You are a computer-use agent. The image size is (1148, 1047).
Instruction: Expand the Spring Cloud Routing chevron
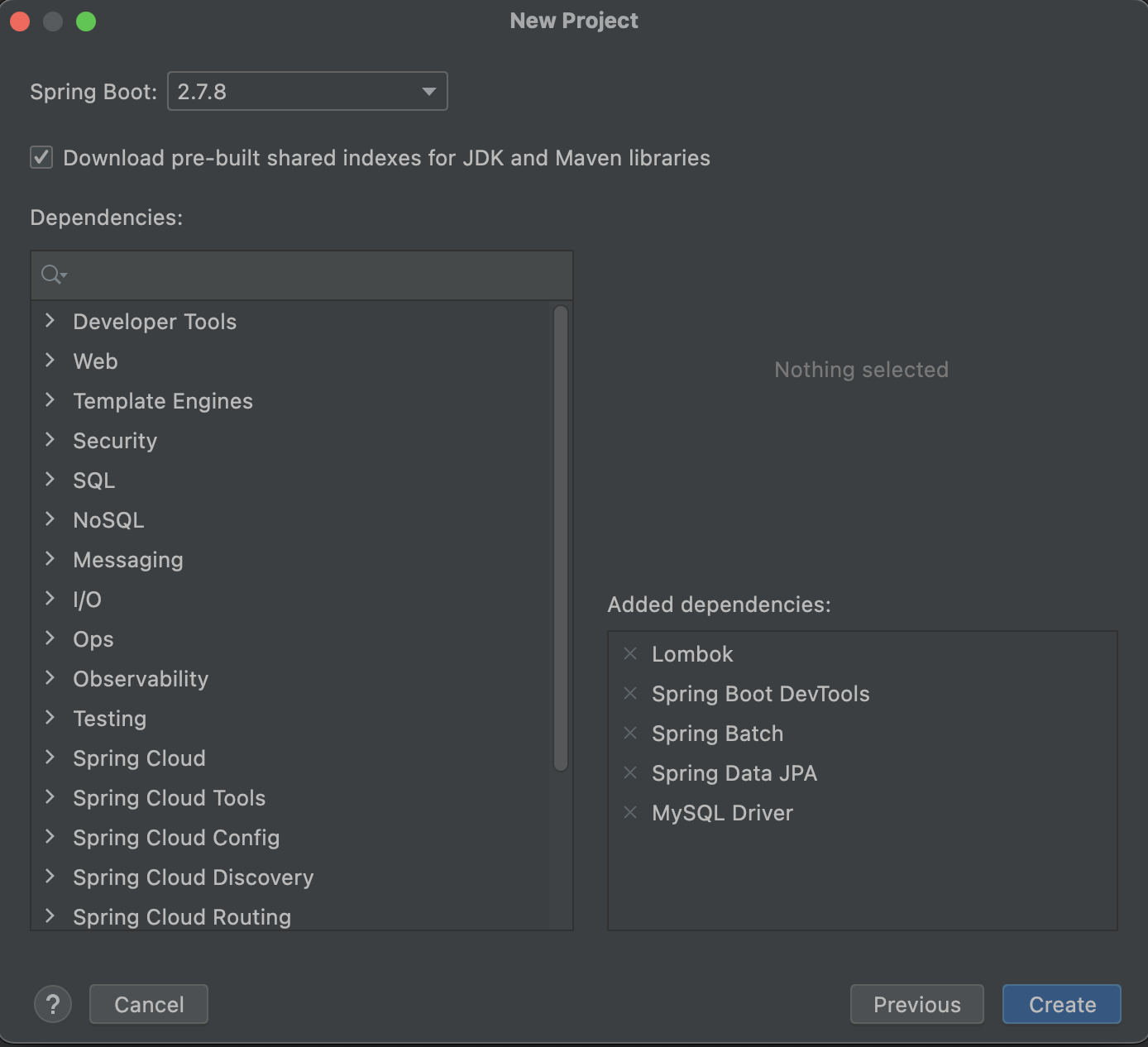50,916
